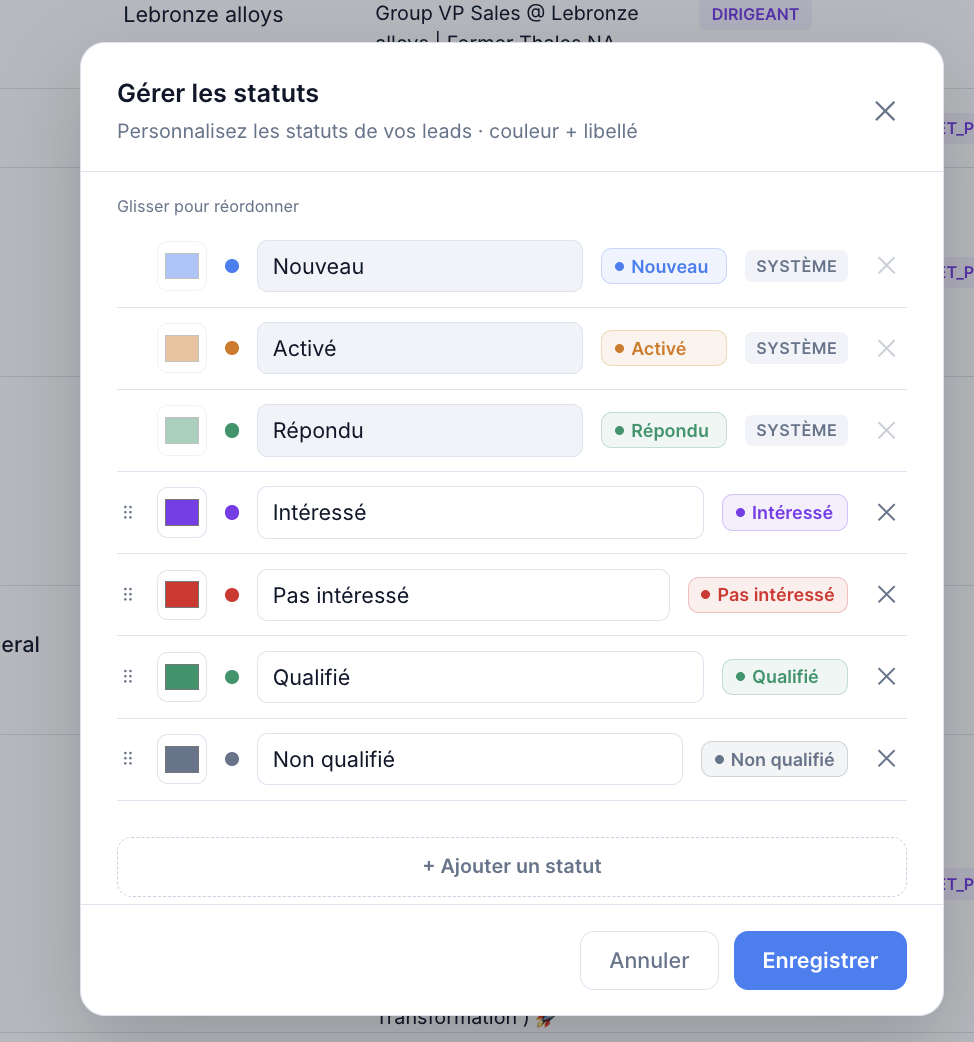The height and width of the screenshot is (1042, 974).
Task: Click the DIRIGEANT tag in background table
Action: [755, 15]
